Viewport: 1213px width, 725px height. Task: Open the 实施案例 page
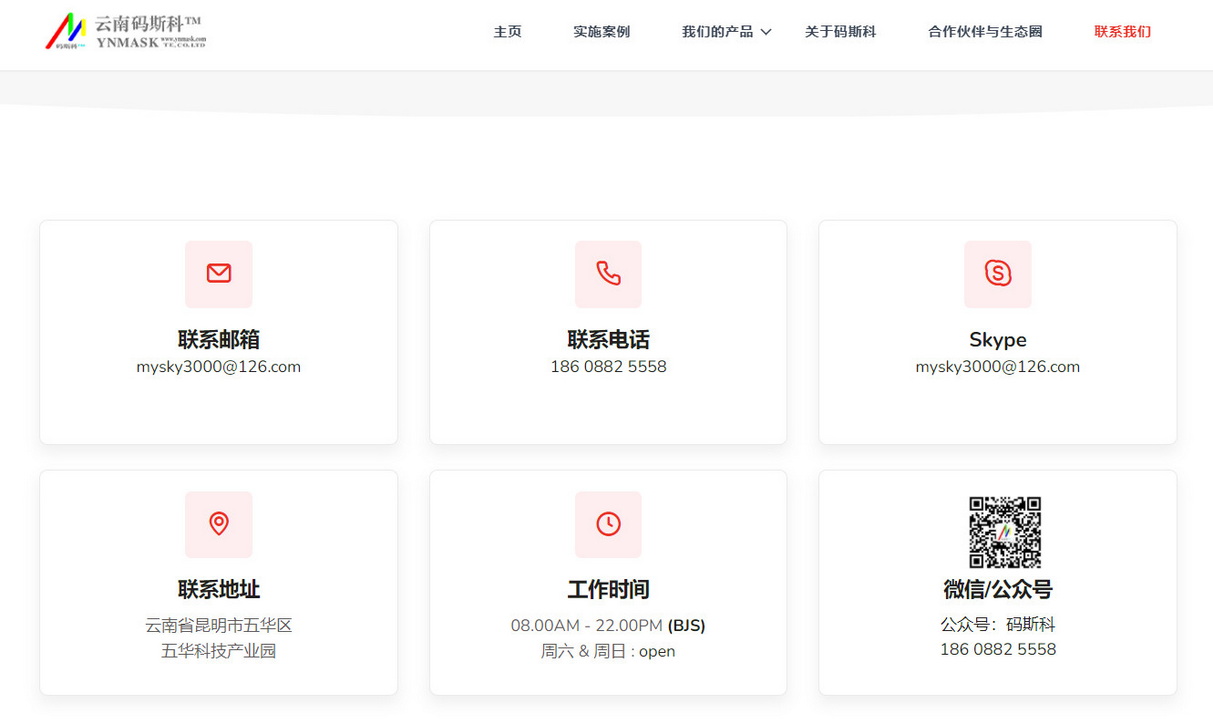coord(602,32)
